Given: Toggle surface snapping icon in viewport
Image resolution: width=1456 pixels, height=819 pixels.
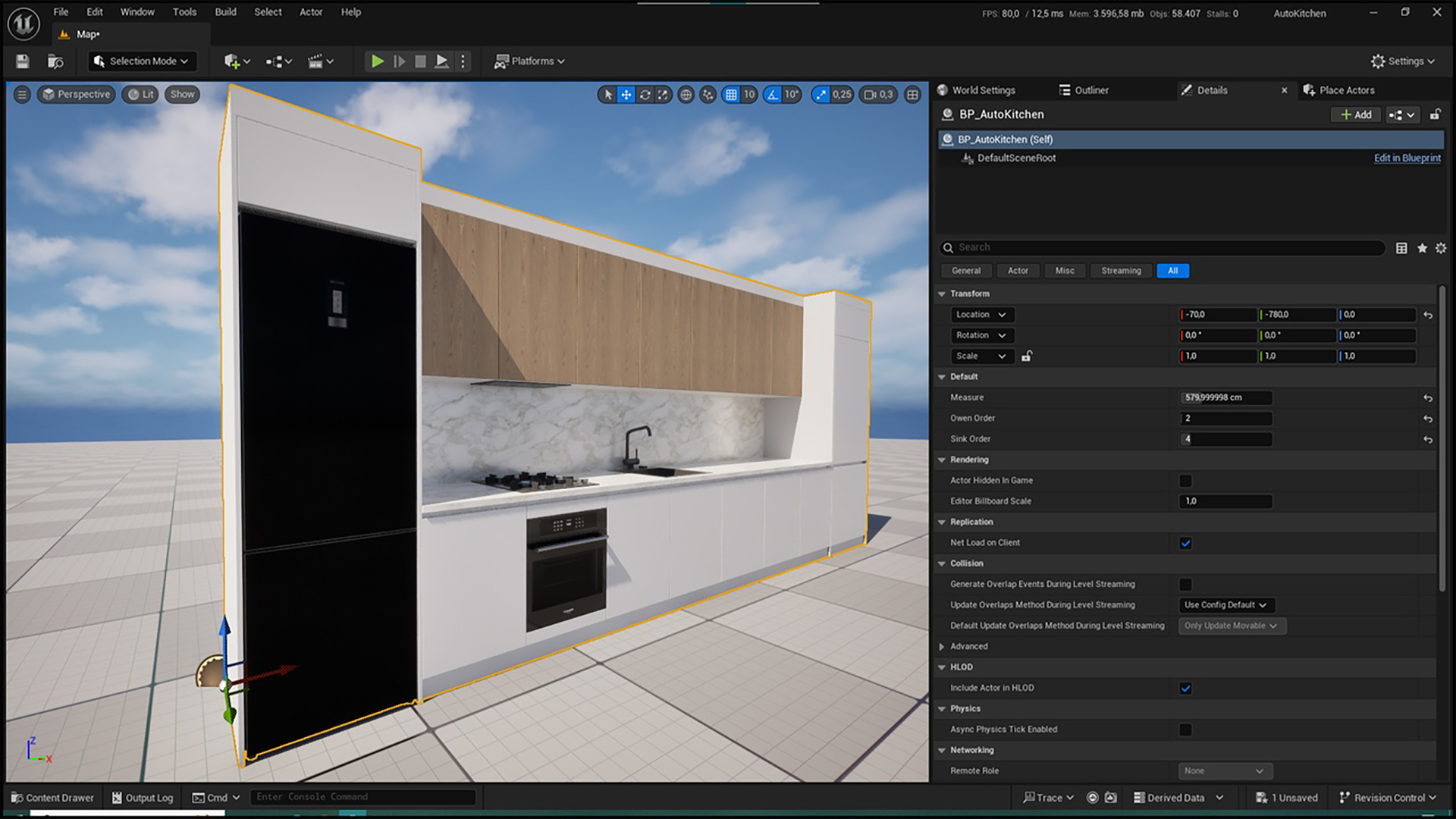Looking at the screenshot, I should coord(708,95).
